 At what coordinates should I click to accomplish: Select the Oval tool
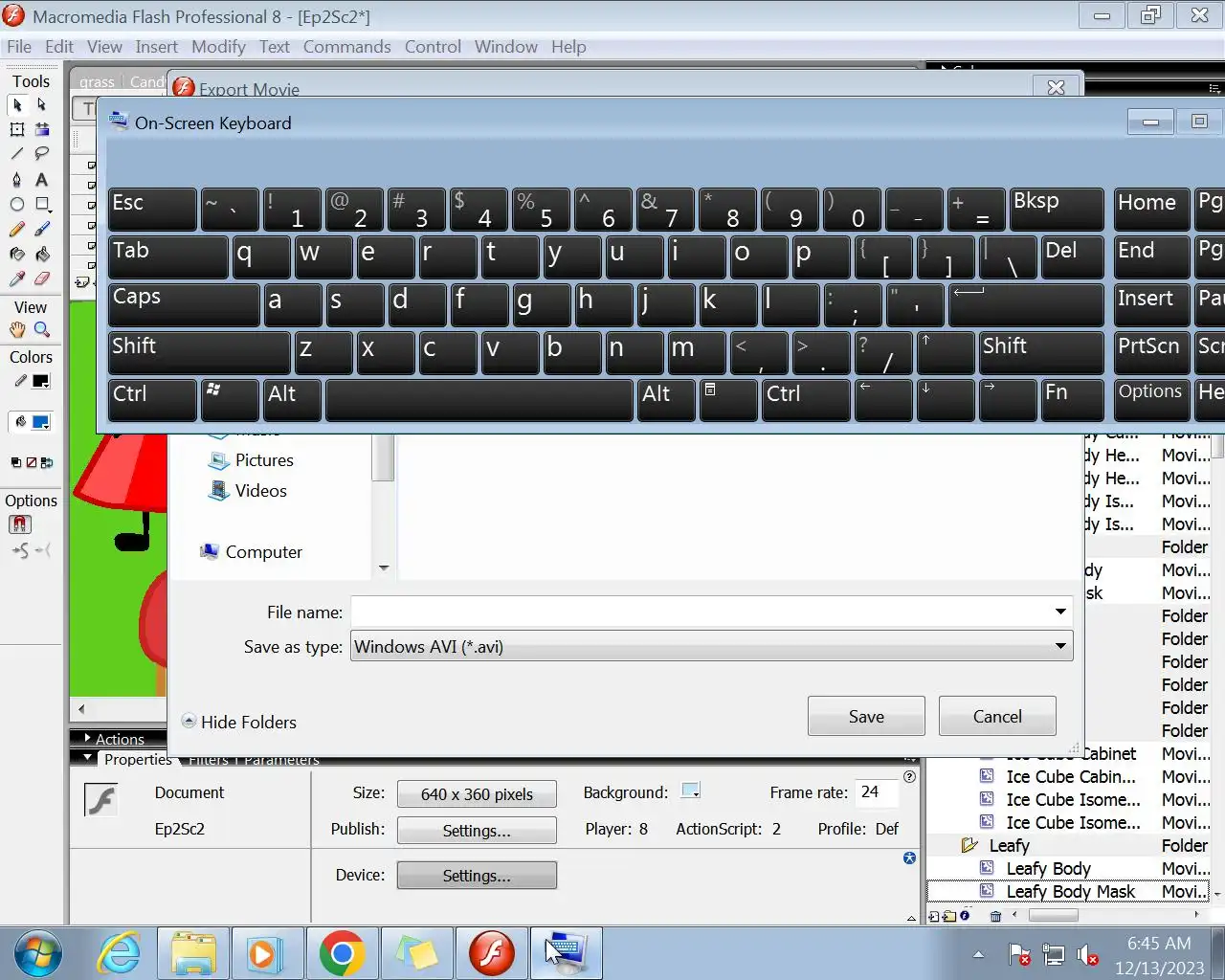tap(17, 204)
